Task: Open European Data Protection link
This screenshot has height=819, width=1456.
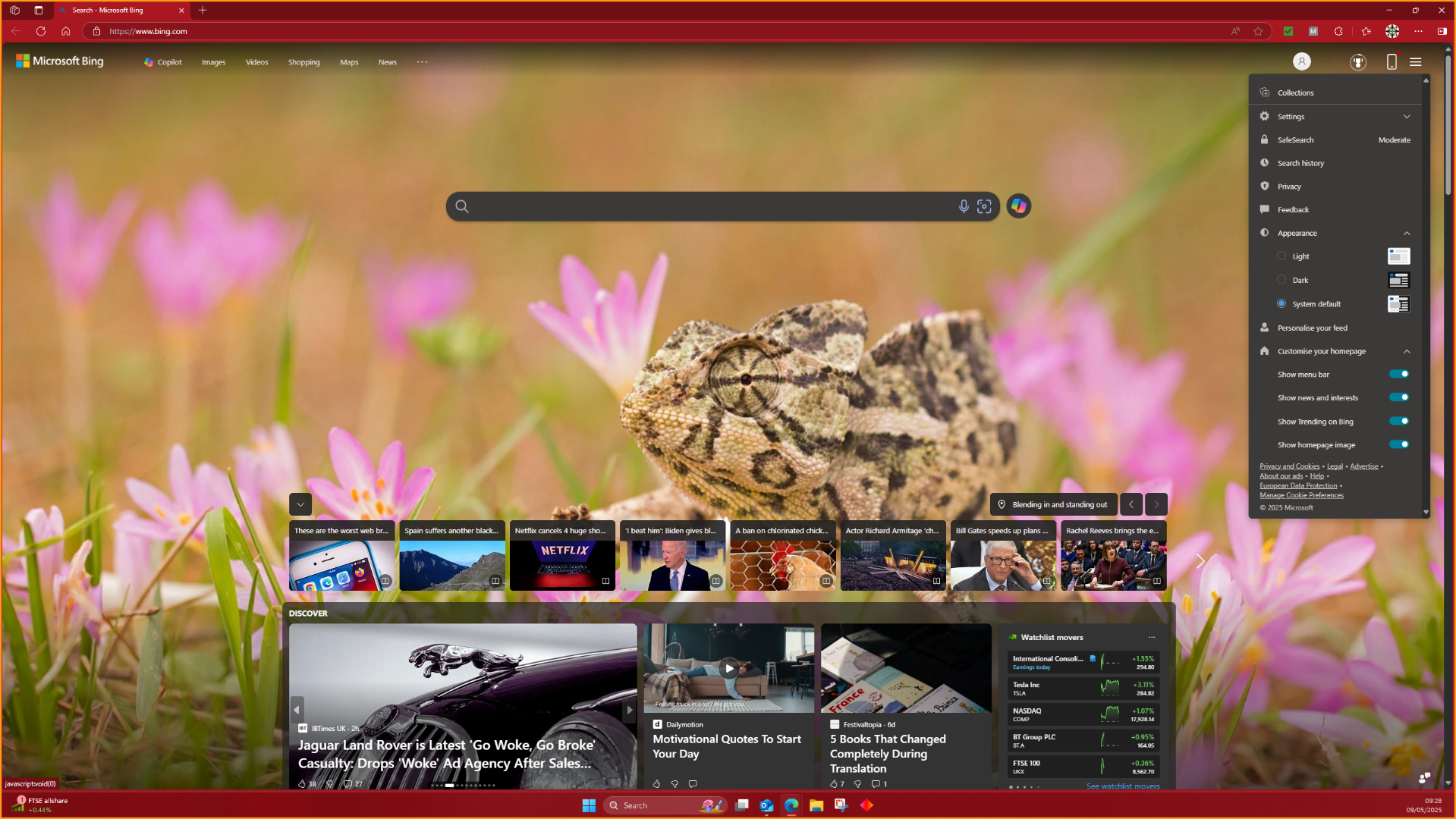Action: 1298,485
